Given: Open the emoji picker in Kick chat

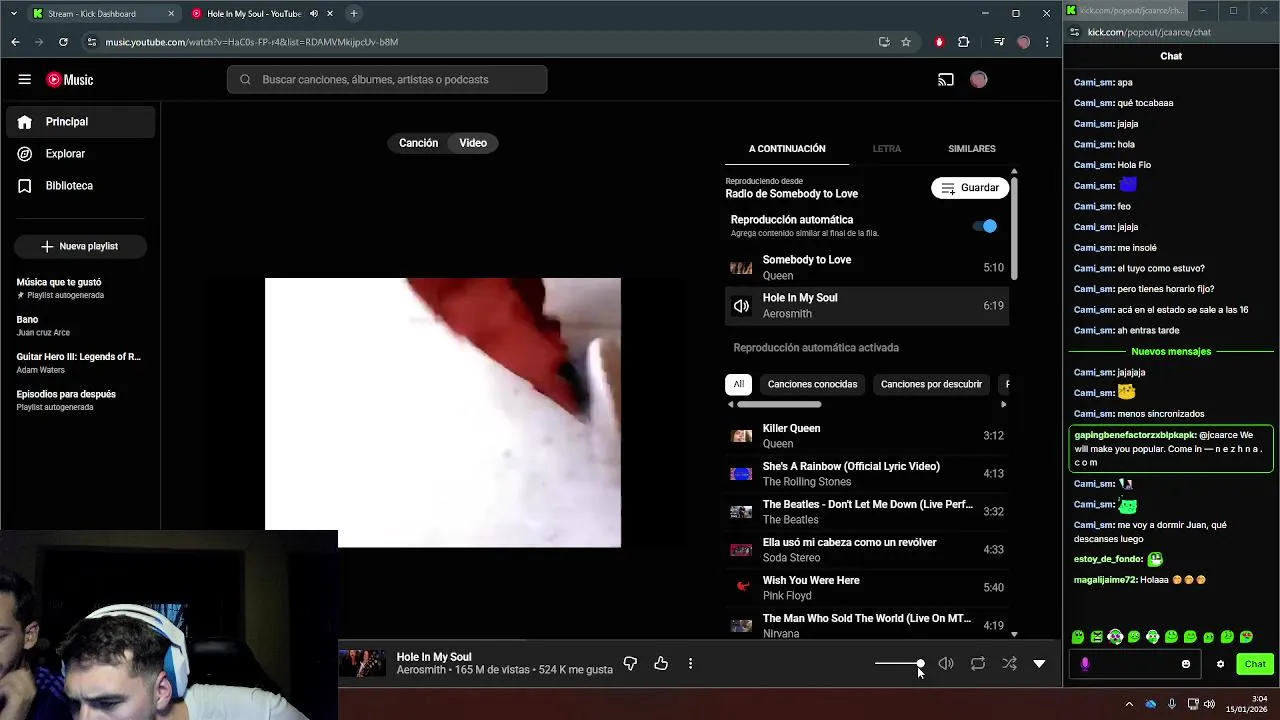Looking at the screenshot, I should point(1186,664).
